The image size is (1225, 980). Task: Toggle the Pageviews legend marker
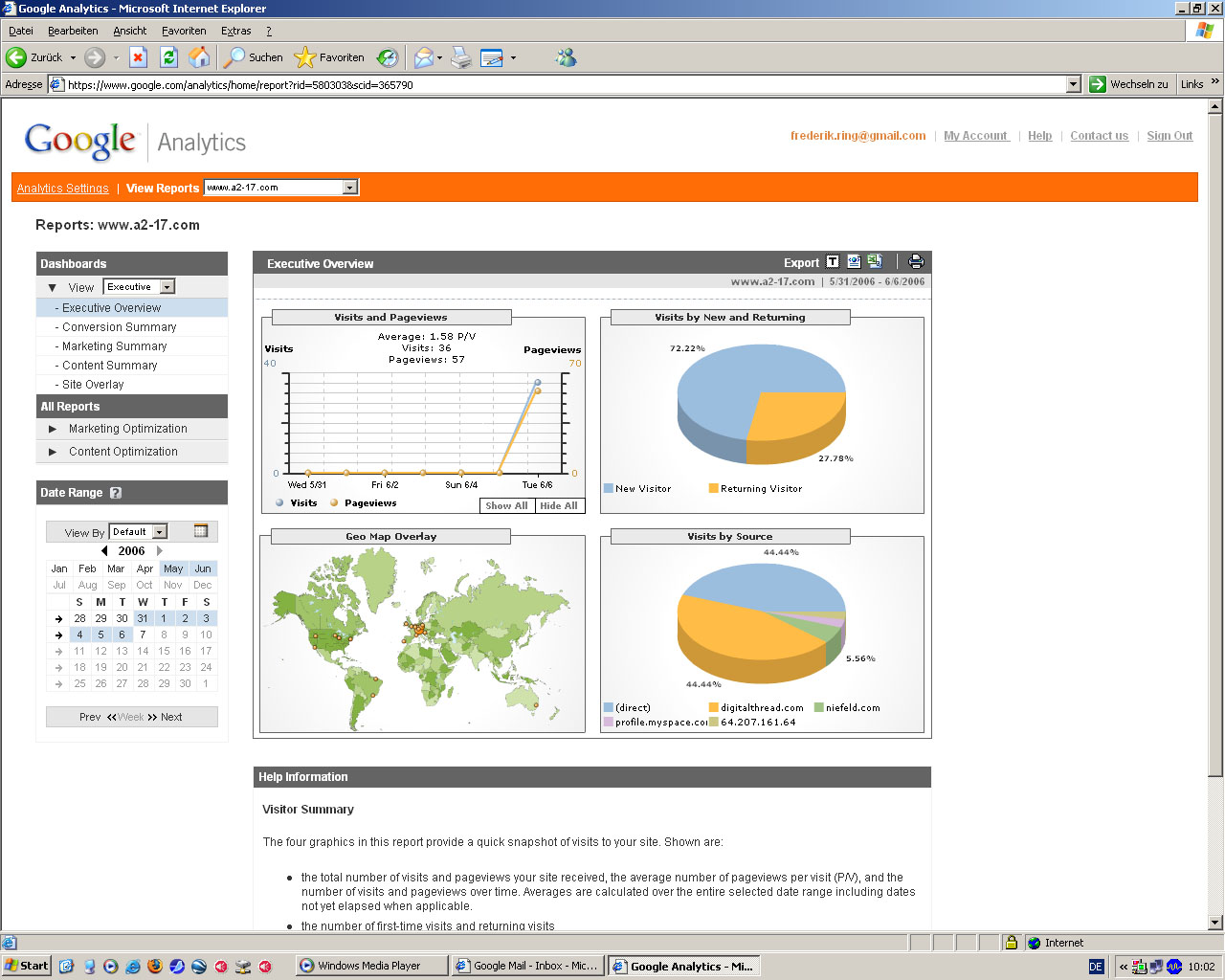coord(334,502)
